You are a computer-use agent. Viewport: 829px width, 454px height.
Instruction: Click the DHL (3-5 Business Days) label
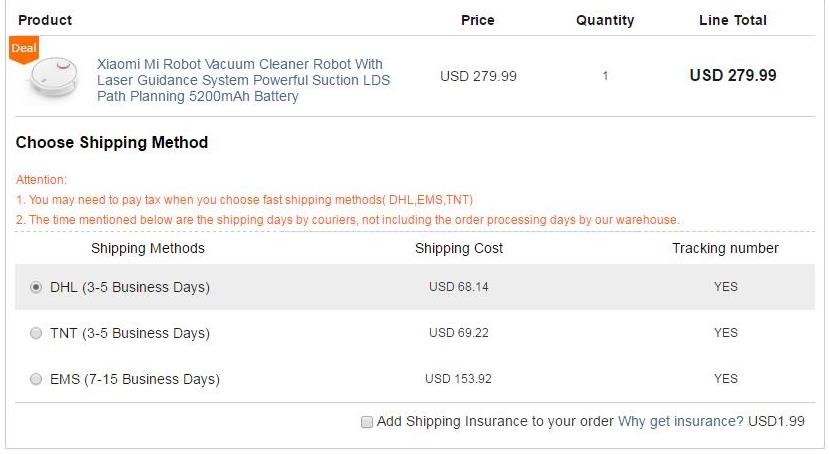[x=130, y=287]
